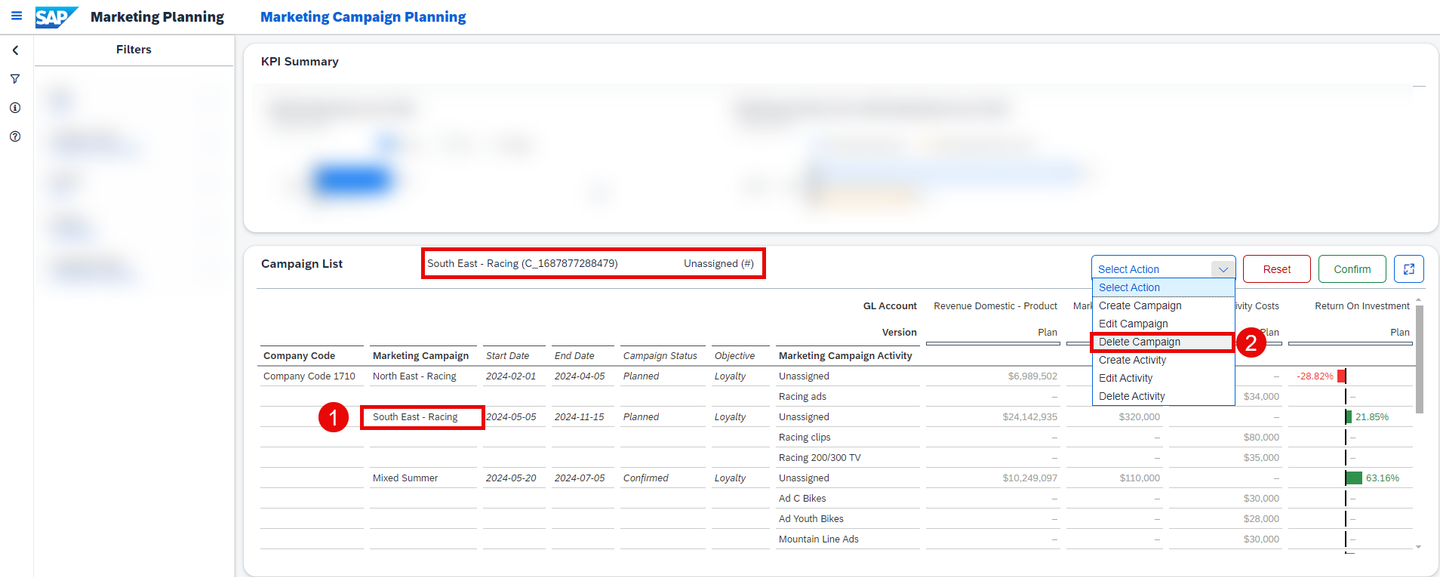Viewport: 1440px width, 577px height.
Task: Choose Create Campaign from action list
Action: pyautogui.click(x=1163, y=305)
